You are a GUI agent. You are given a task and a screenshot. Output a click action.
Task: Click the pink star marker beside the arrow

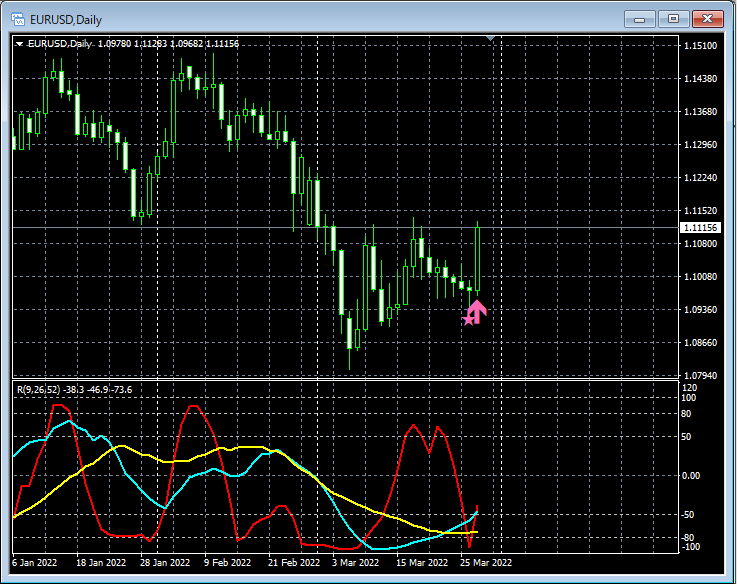pos(467,319)
